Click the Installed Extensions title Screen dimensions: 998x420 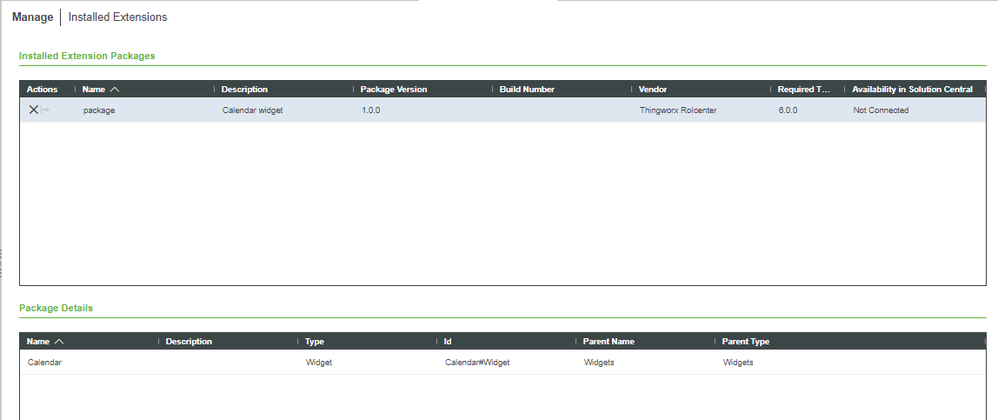118,17
